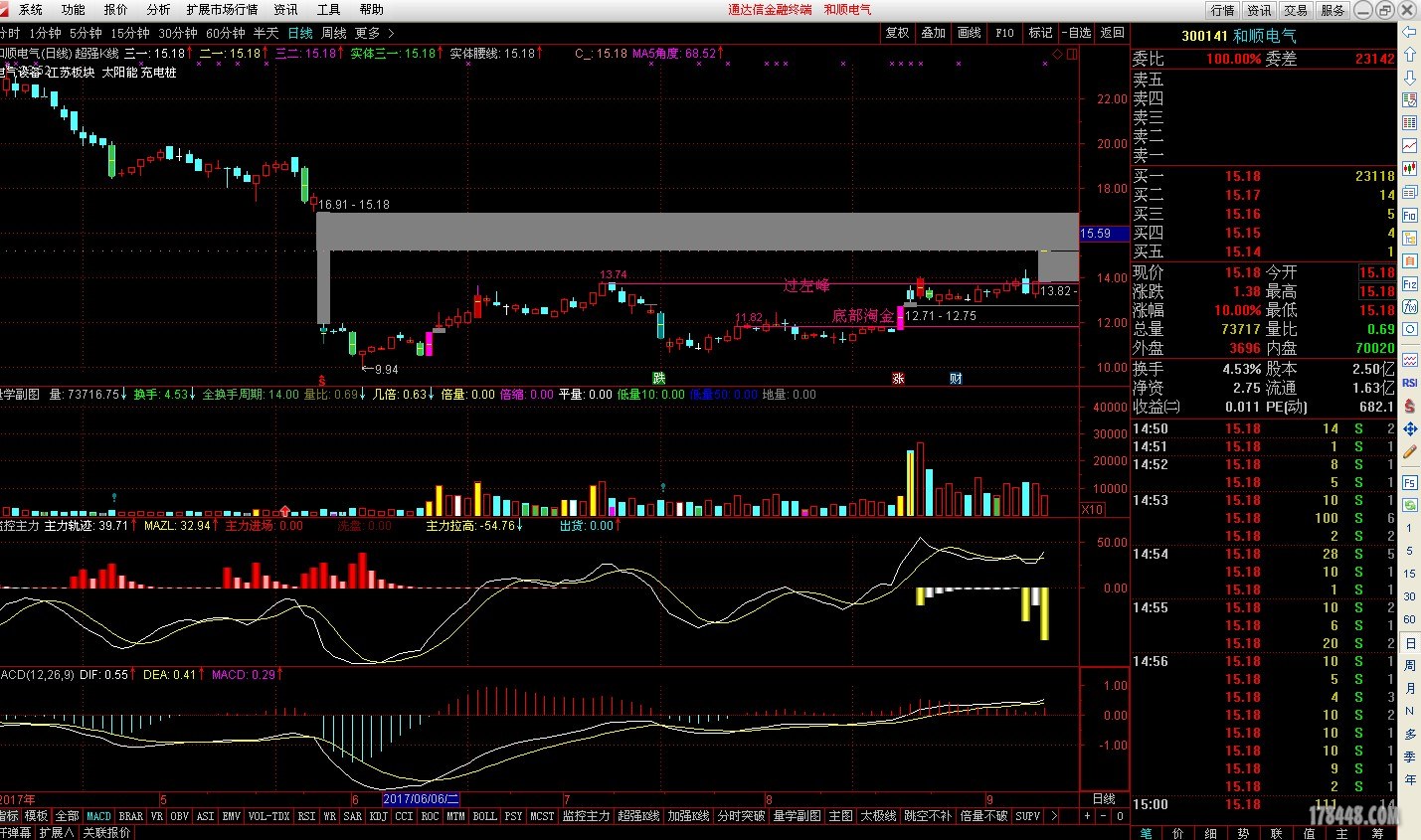Click the plus zoom button at the bottom right
1421x840 pixels.
(1087, 816)
